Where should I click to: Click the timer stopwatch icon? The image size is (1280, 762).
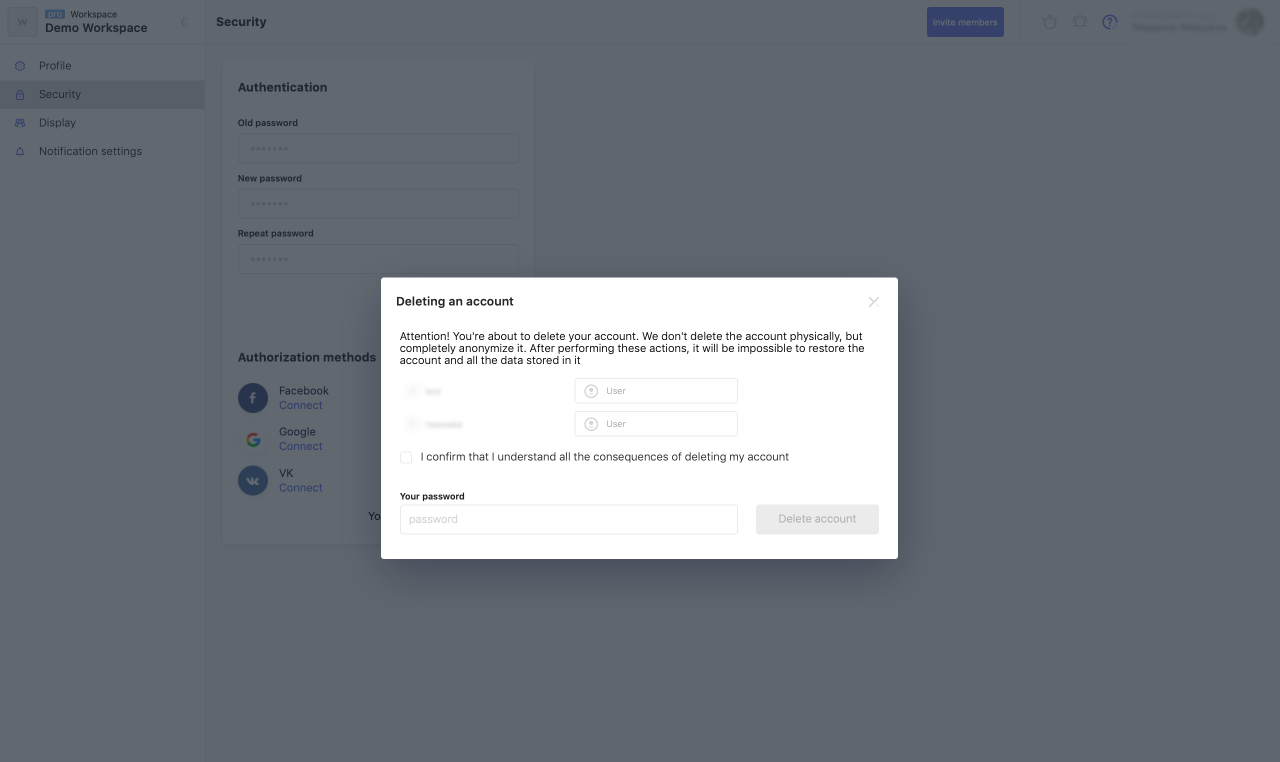1050,22
